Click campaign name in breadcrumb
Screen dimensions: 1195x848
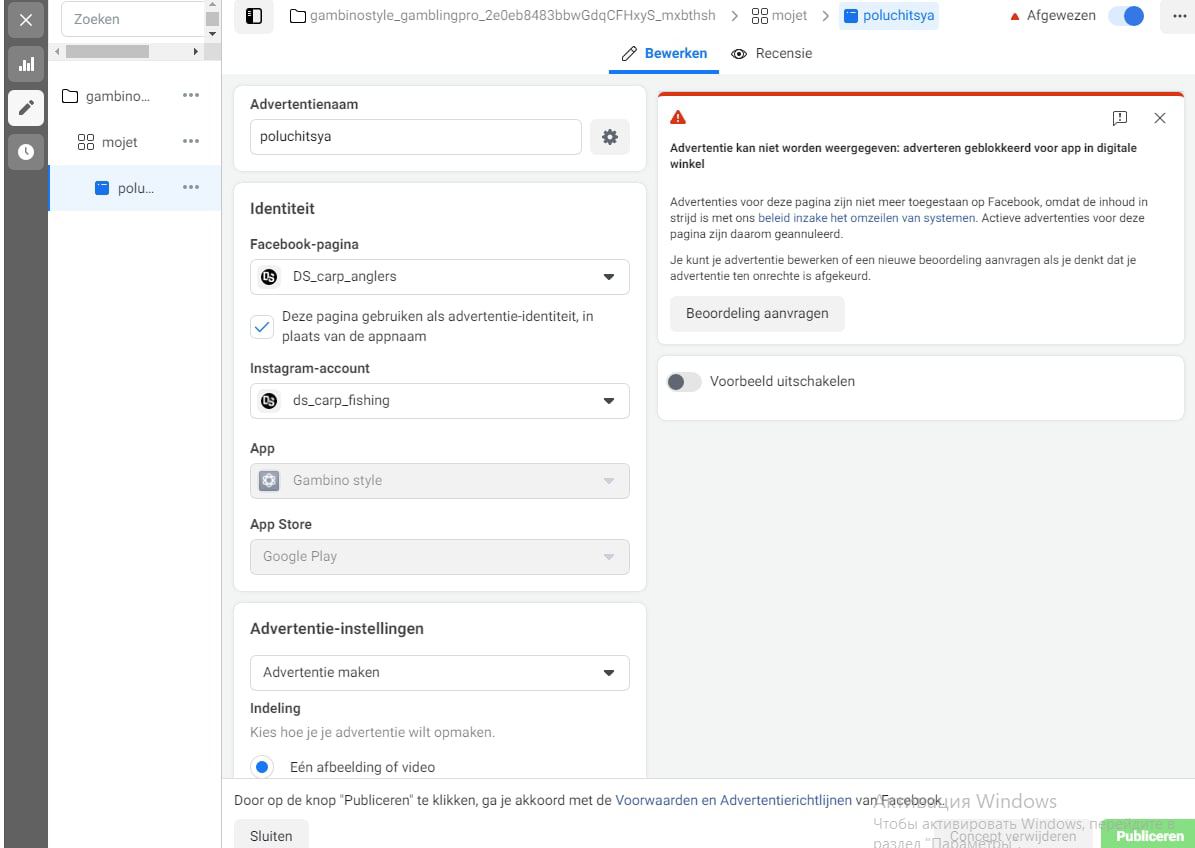coord(512,15)
